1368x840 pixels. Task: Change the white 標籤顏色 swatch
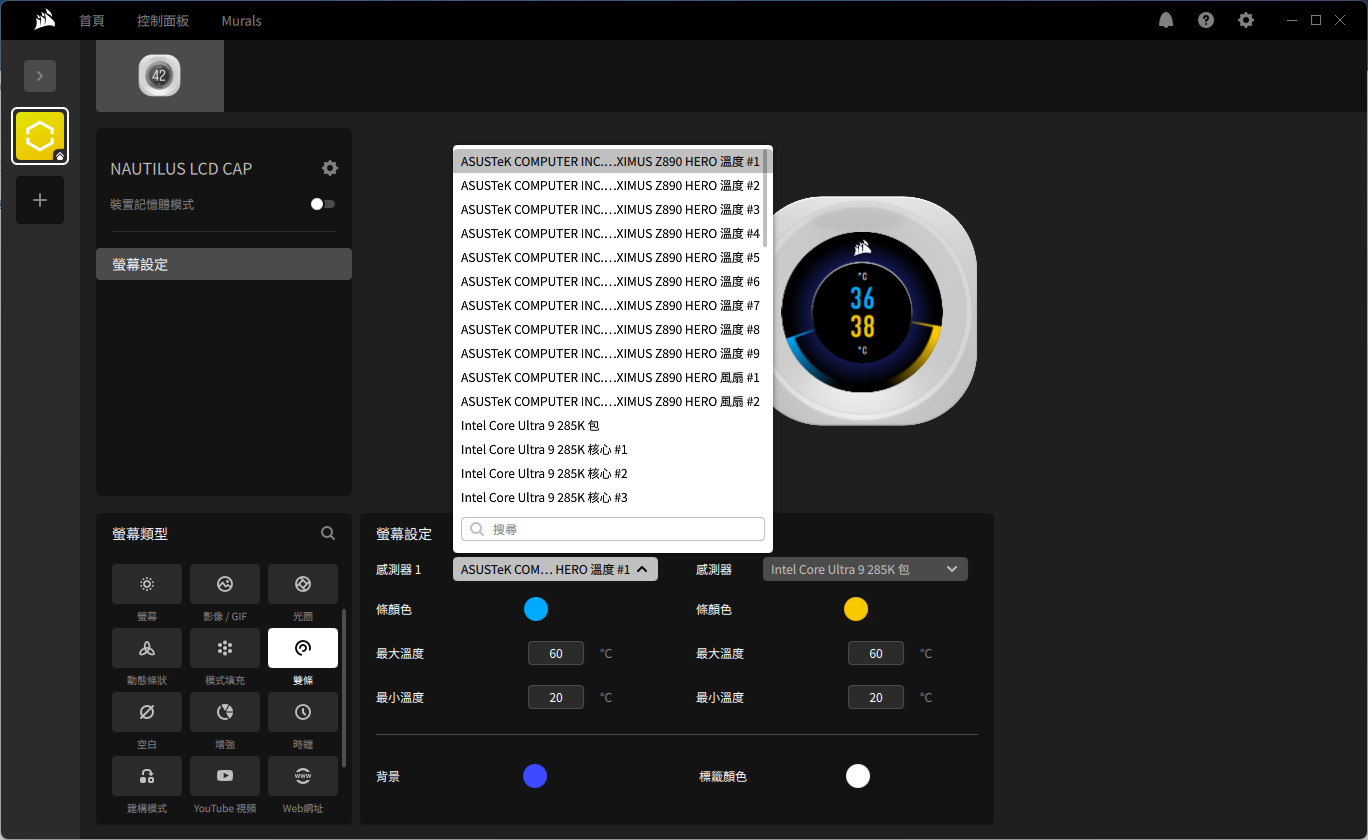click(x=857, y=776)
